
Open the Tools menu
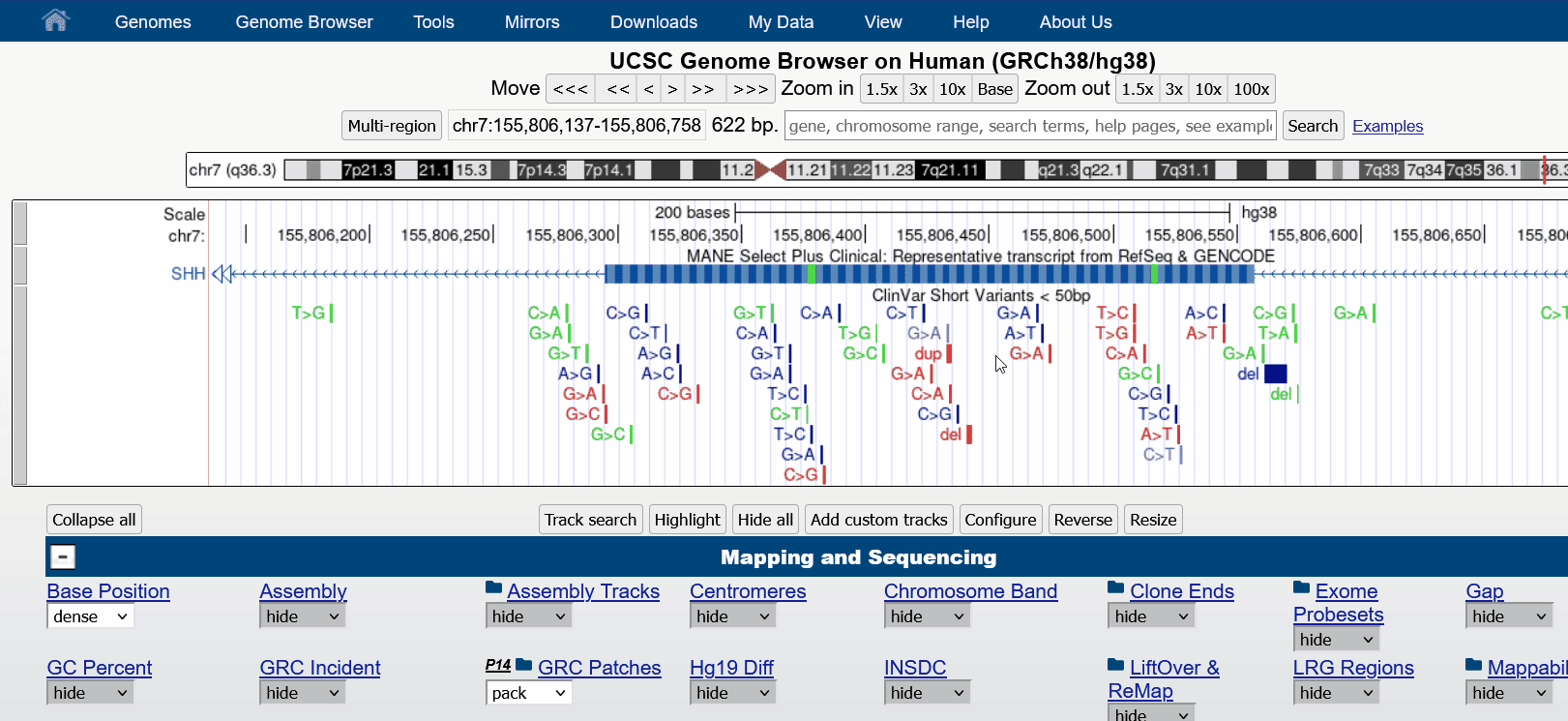coord(433,21)
